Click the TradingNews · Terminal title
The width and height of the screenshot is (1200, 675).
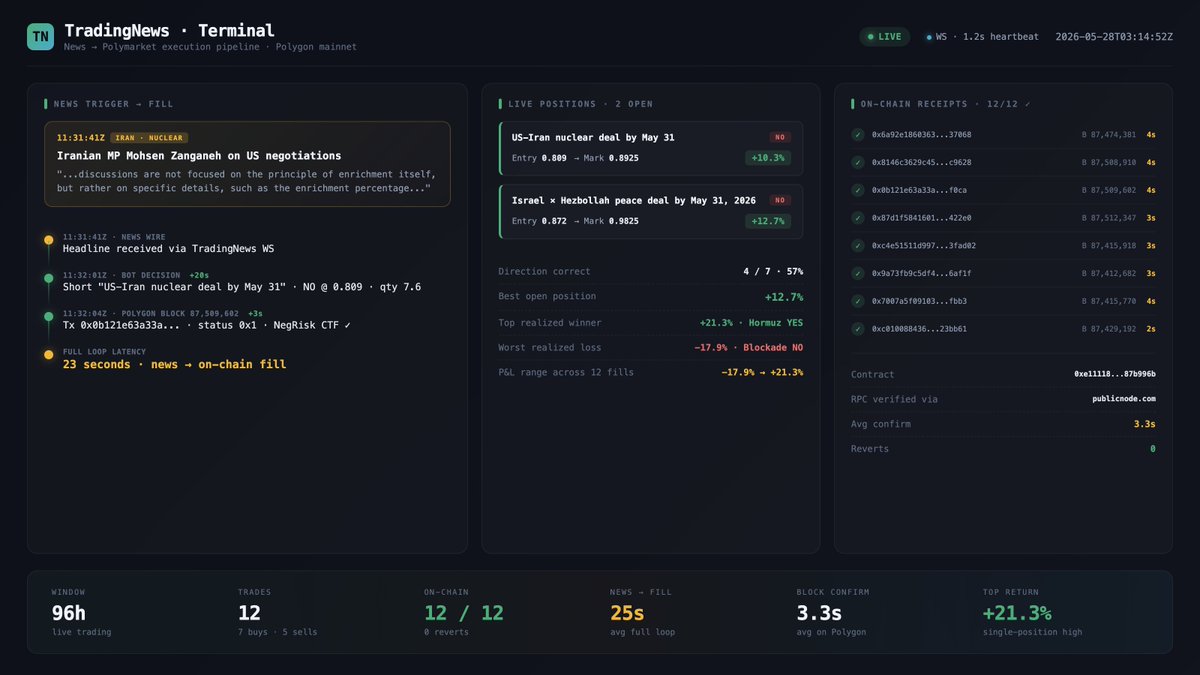click(169, 31)
